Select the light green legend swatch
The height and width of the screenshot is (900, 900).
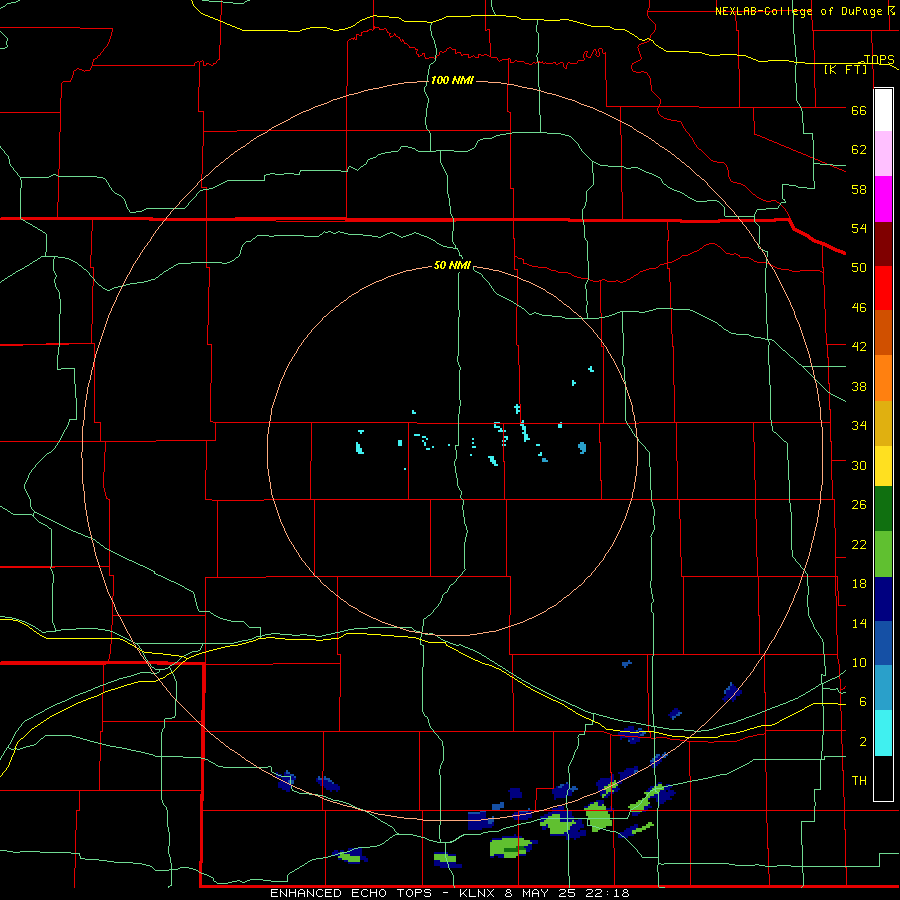click(883, 554)
